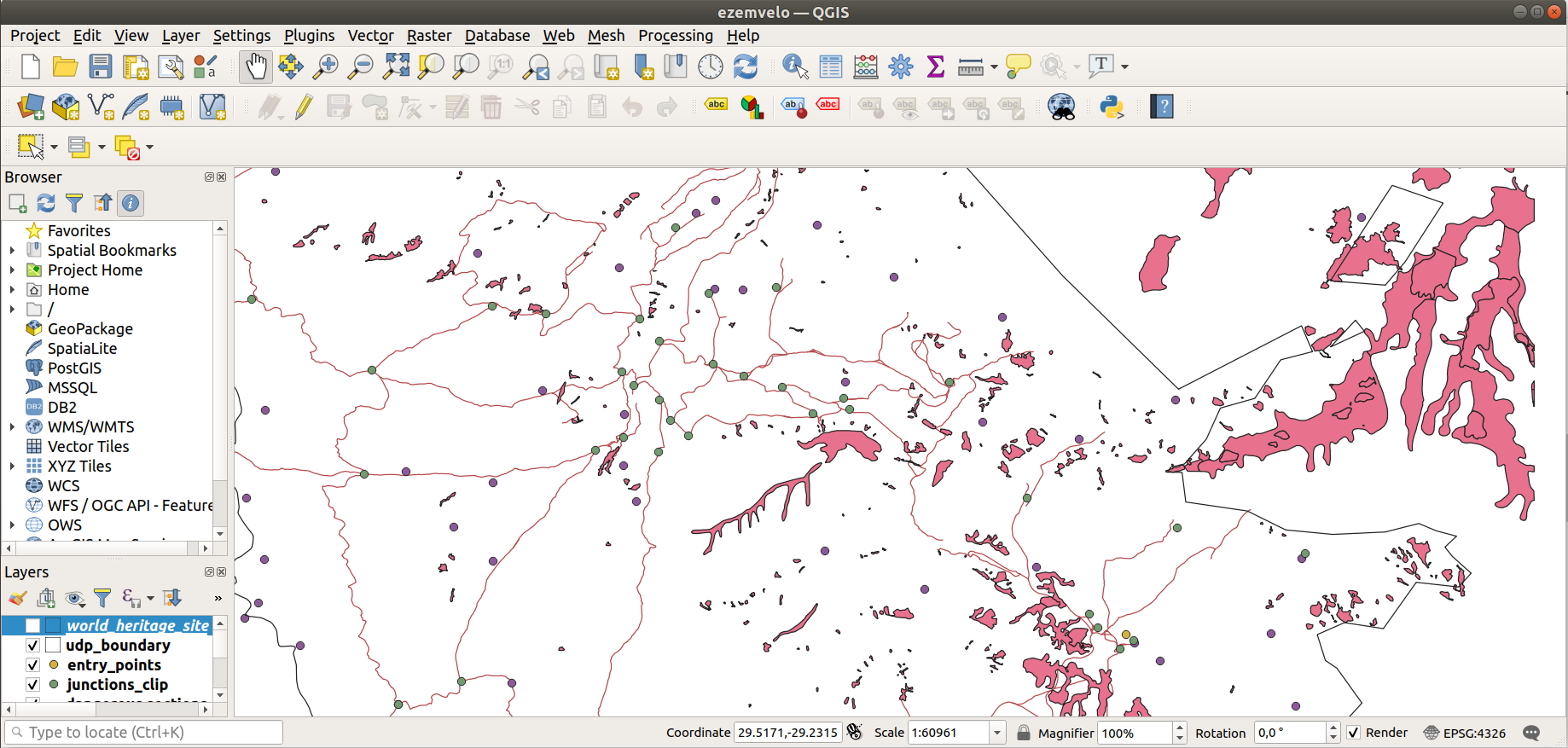Click New Shapefile Layer icon
This screenshot has width=1568, height=748.
(101, 107)
